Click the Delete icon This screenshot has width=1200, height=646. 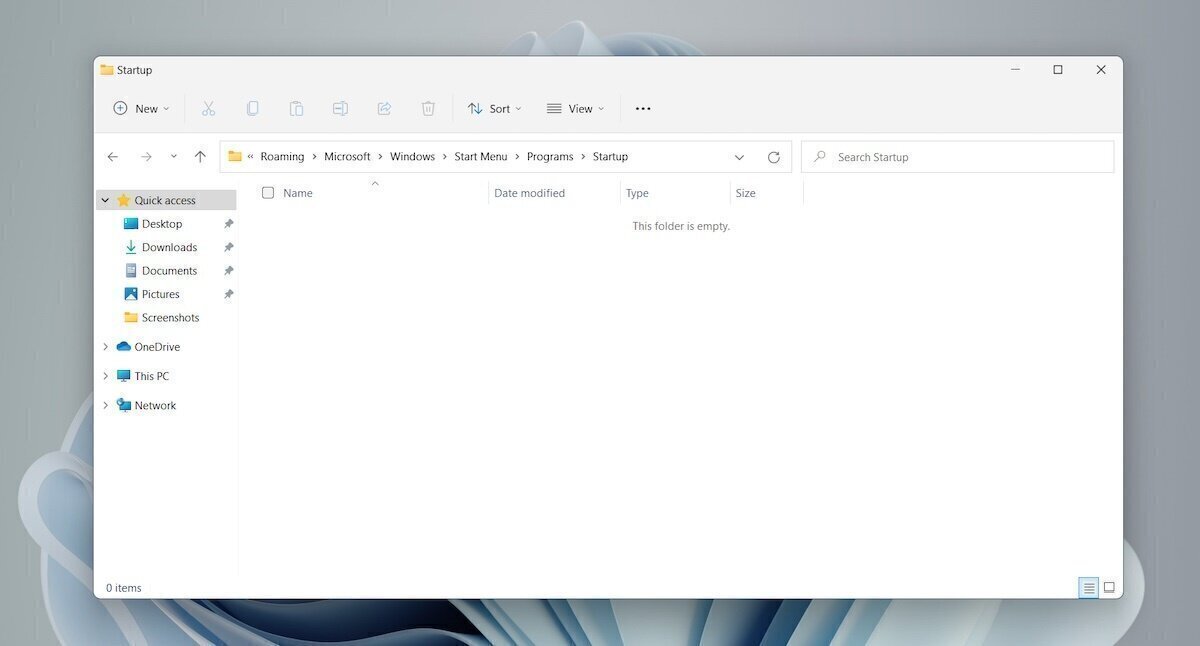tap(428, 108)
